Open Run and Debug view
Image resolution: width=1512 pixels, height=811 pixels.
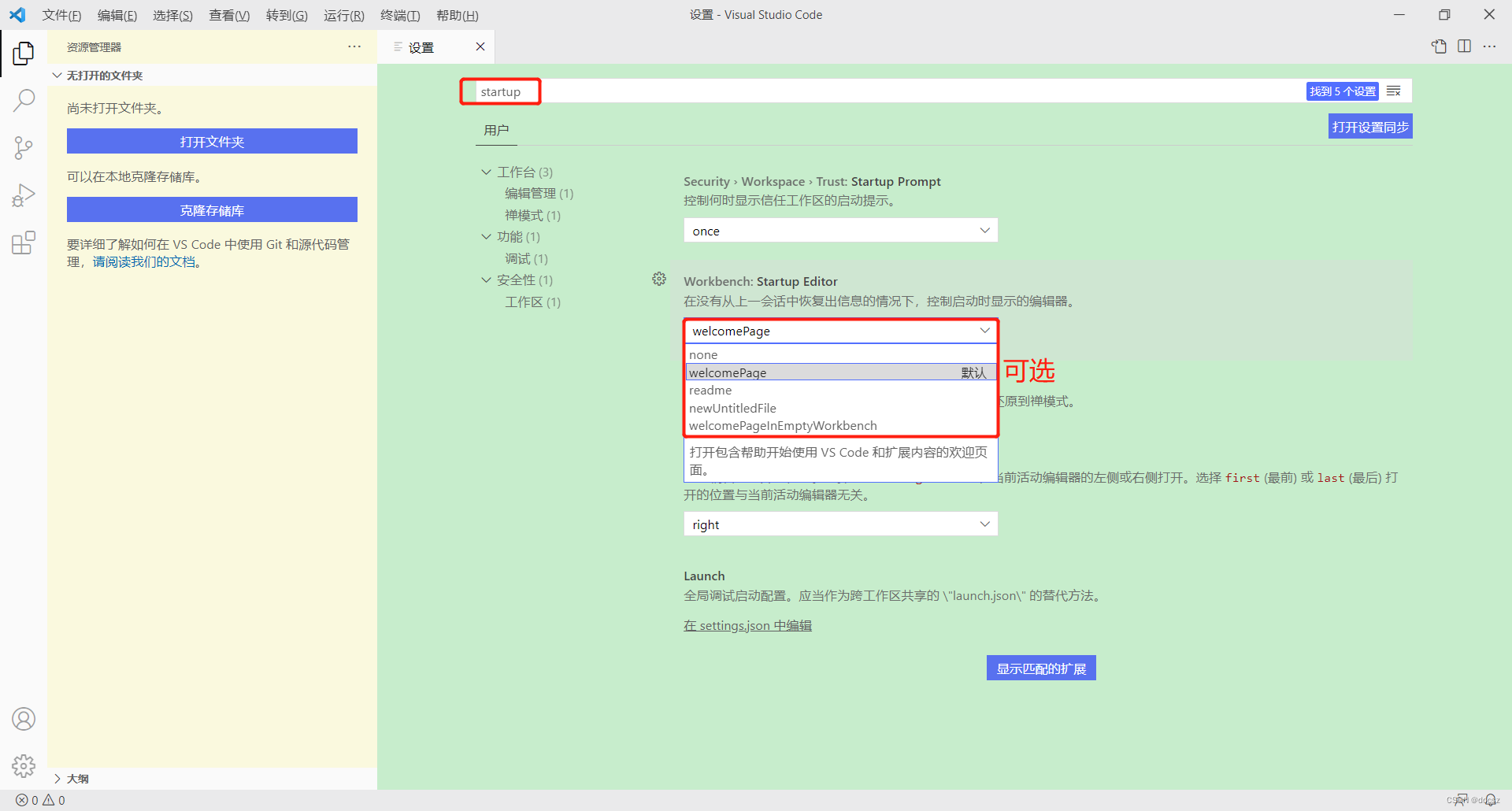click(24, 195)
